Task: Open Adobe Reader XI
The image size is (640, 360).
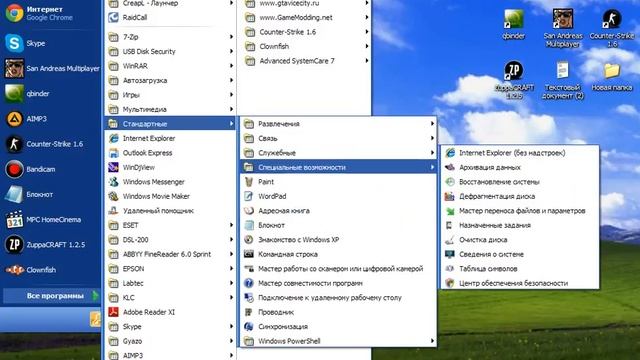Action: coord(171,312)
